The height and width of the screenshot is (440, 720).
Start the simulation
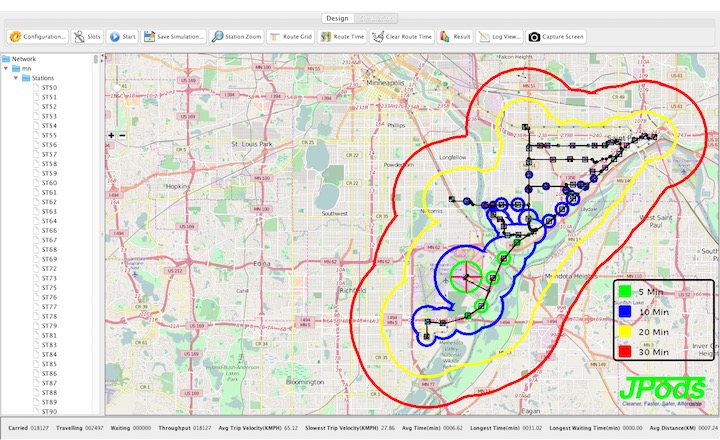click(x=123, y=36)
